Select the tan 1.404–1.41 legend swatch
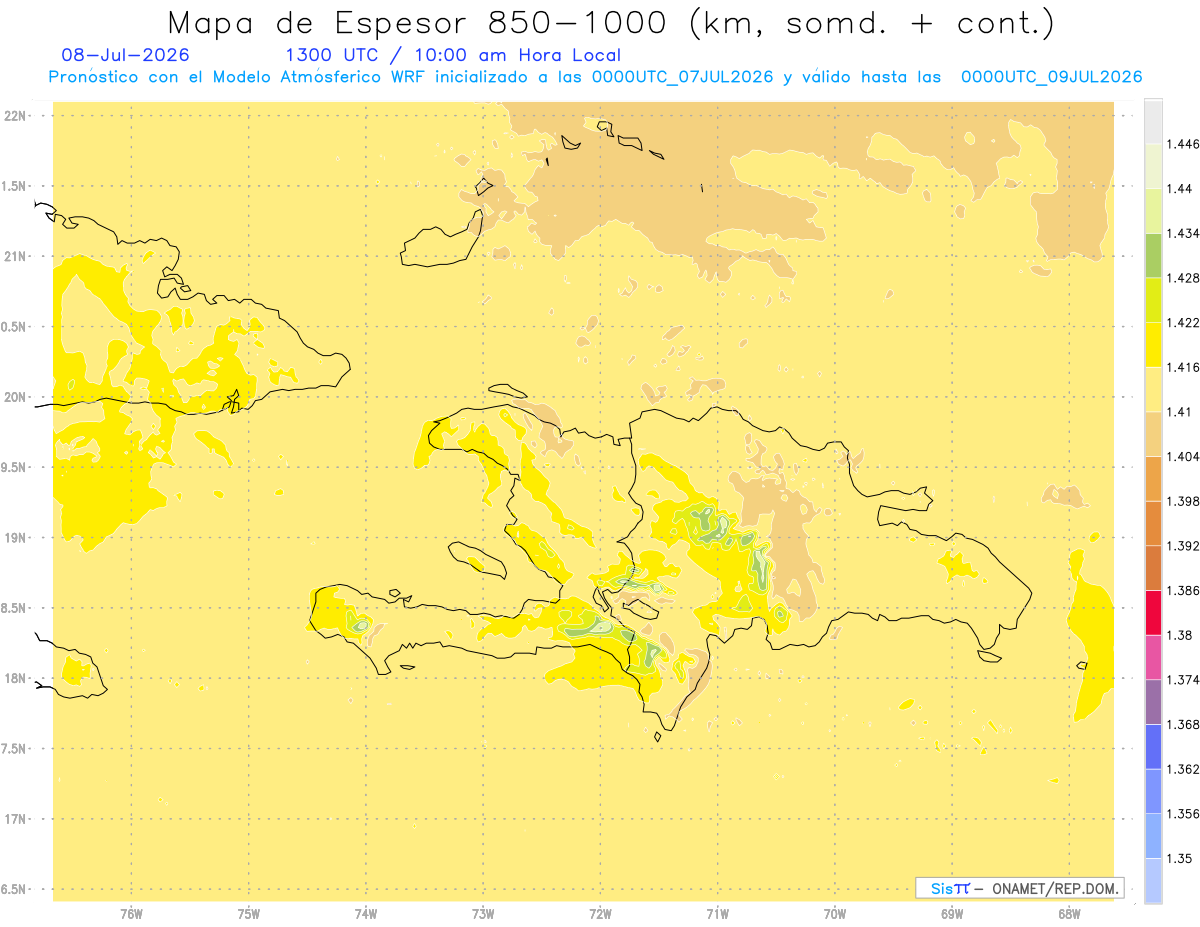Viewport: 1200px width, 927px height. (1153, 434)
